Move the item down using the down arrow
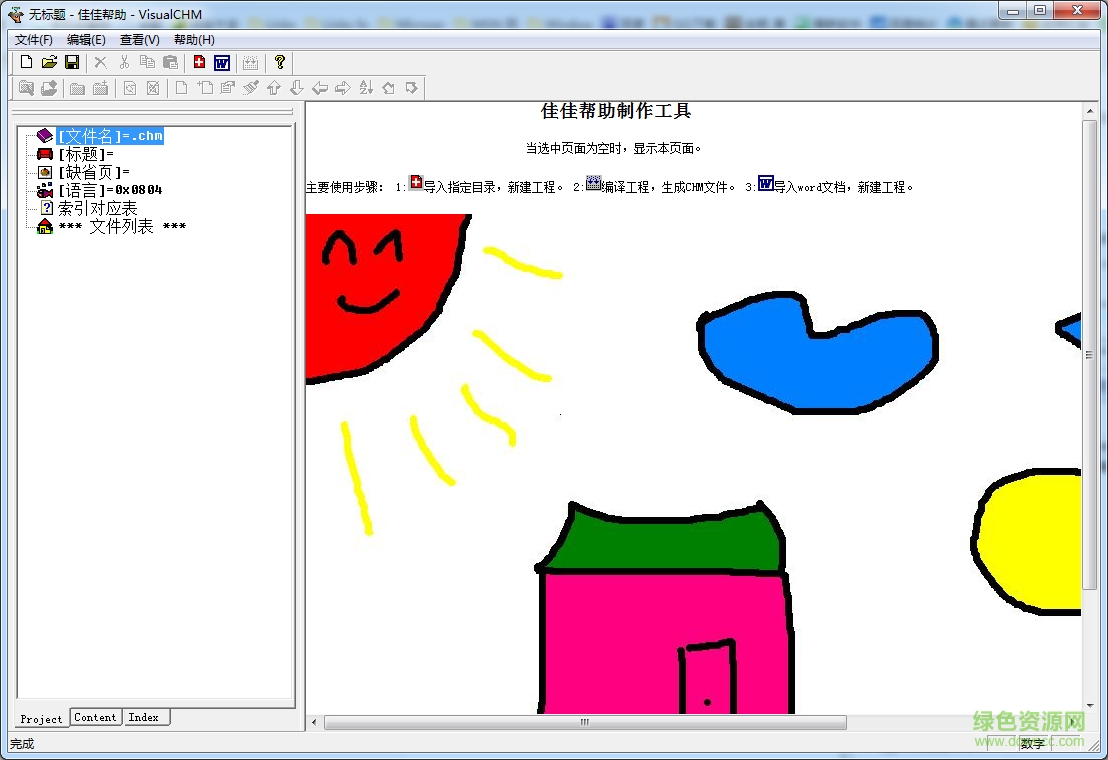 coord(296,87)
